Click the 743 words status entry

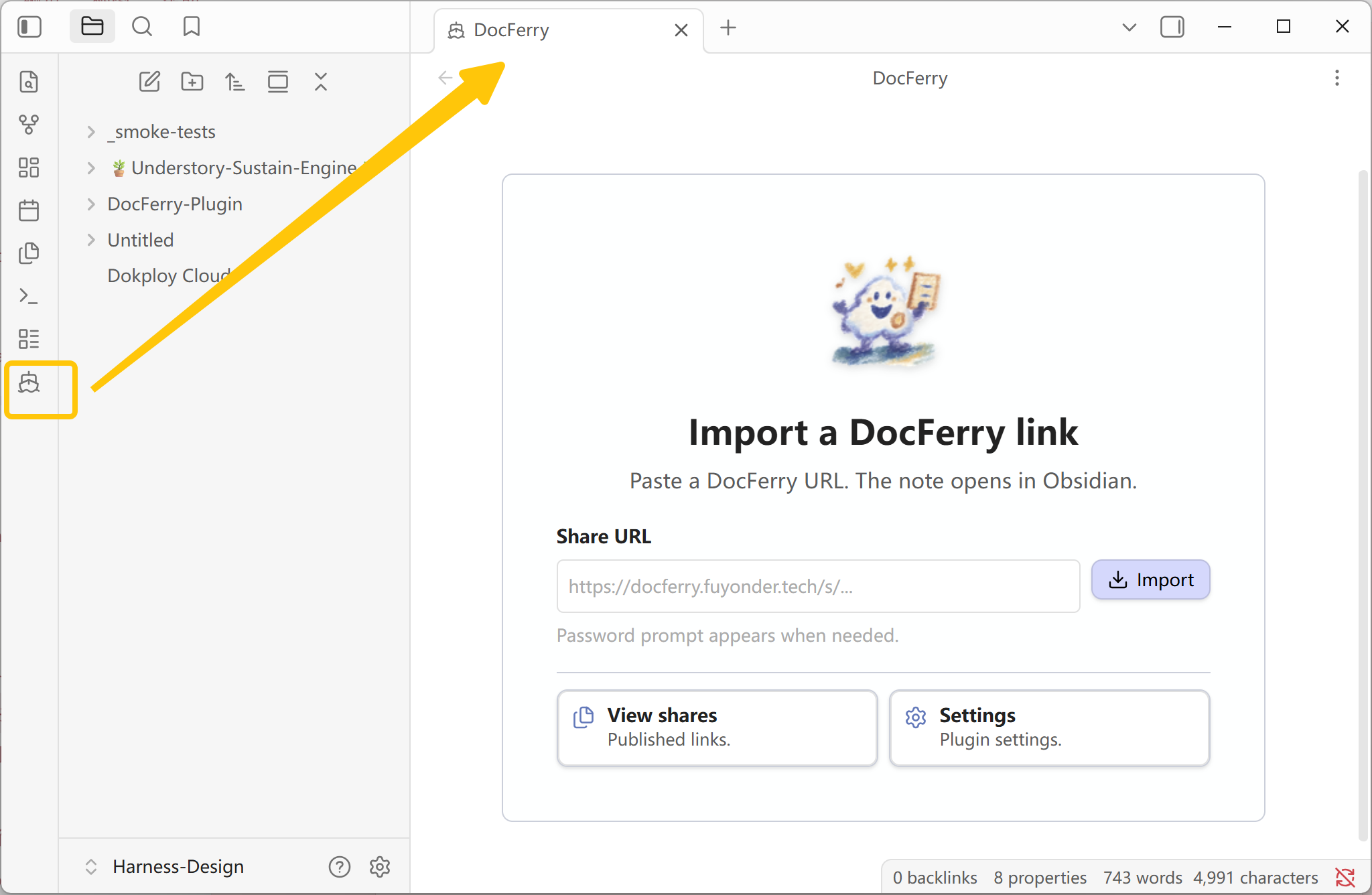(1143, 878)
